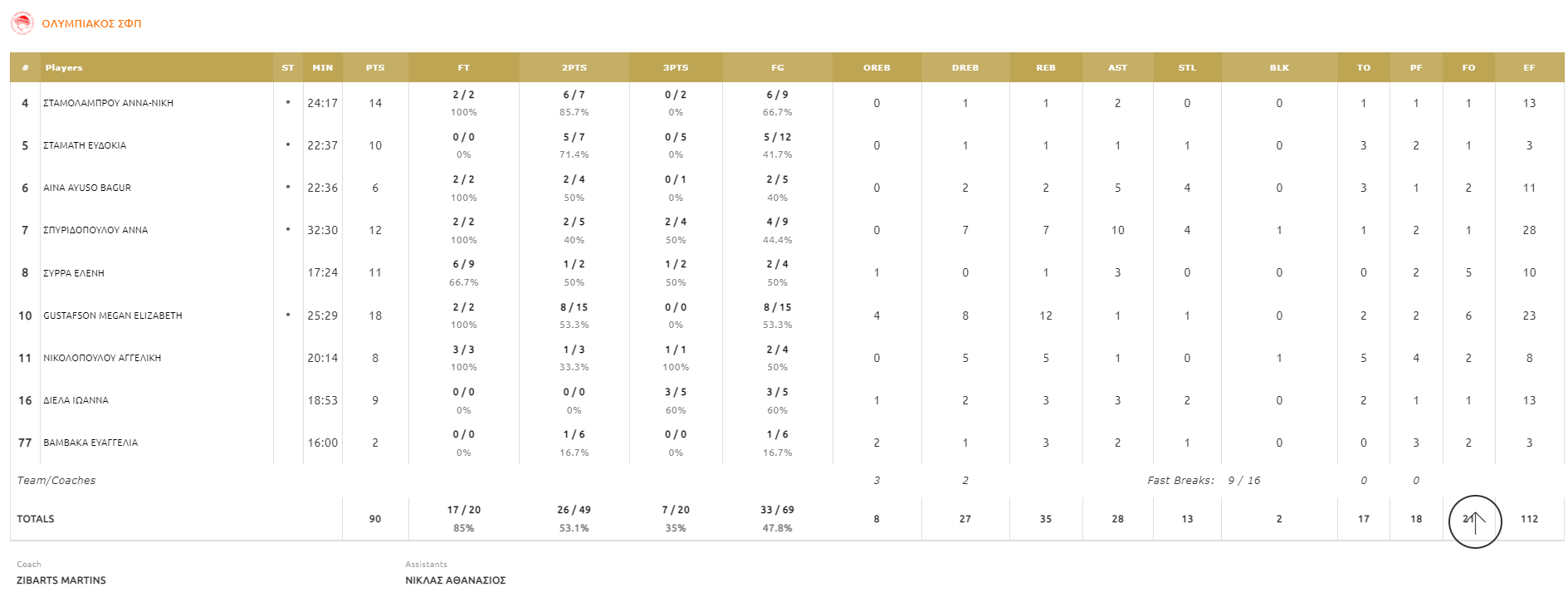Click coach name ZIBARTS MARTINS
This screenshot has height=592, width=1568.
pos(61,580)
